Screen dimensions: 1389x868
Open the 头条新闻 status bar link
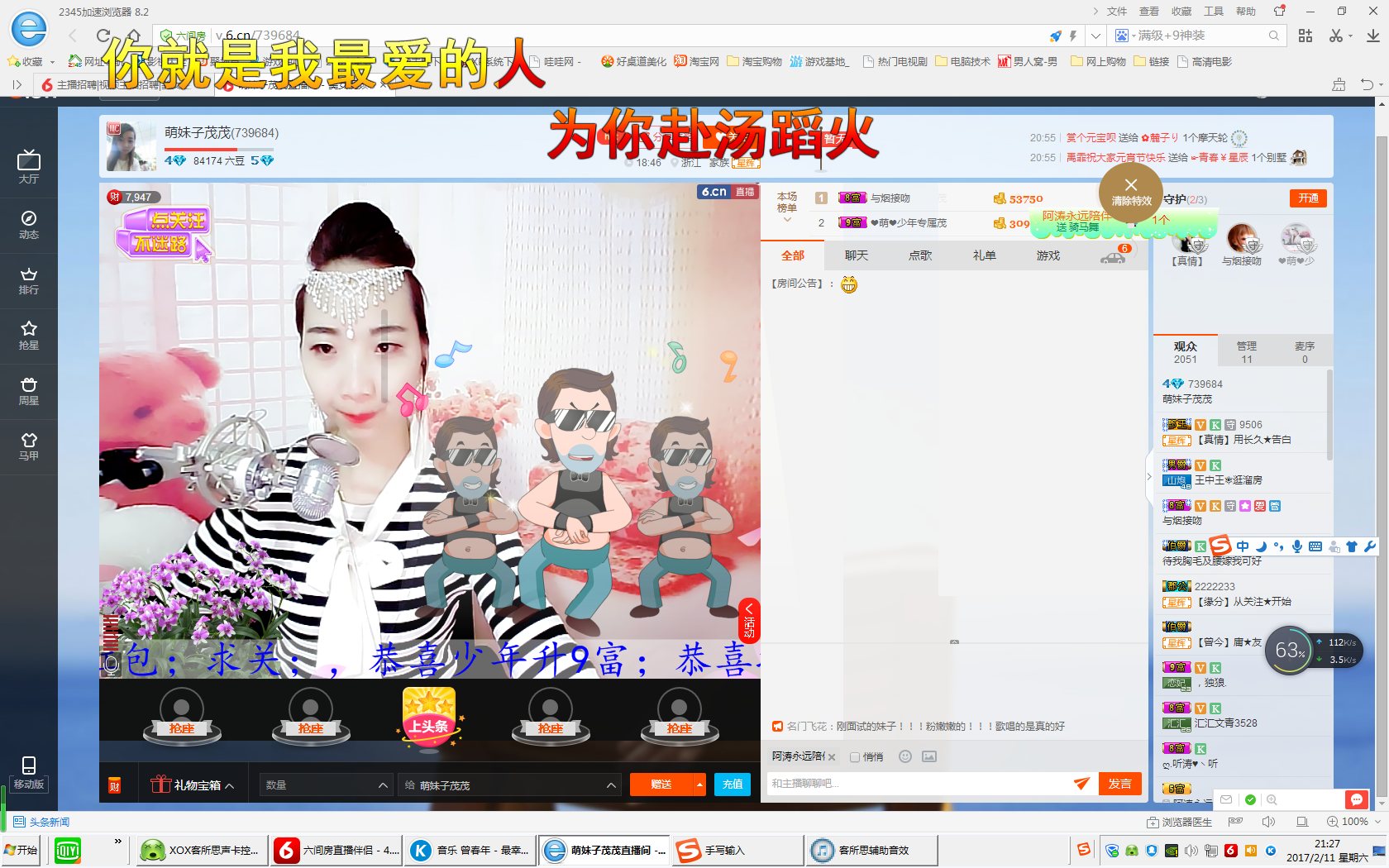point(41,822)
